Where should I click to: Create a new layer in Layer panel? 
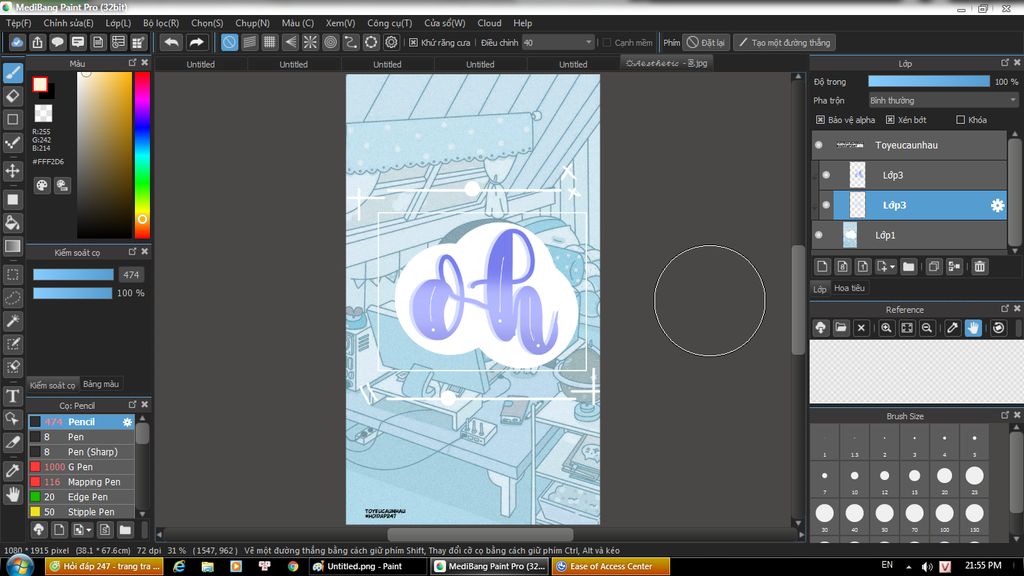822,266
